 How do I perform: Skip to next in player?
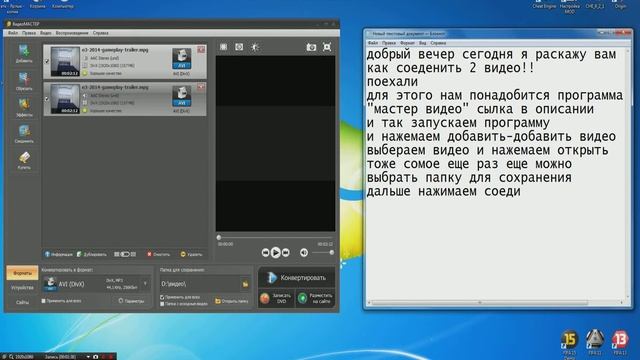point(286,253)
